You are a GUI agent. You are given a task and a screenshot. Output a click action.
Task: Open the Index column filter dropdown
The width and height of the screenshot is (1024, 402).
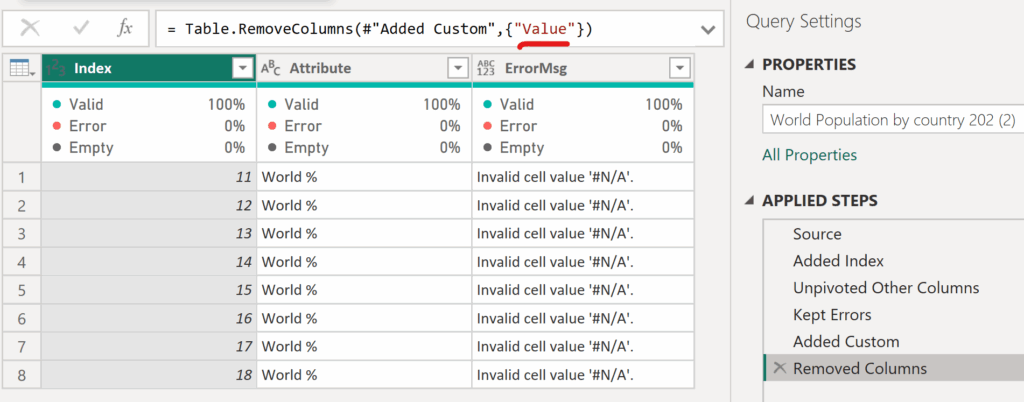click(x=241, y=68)
